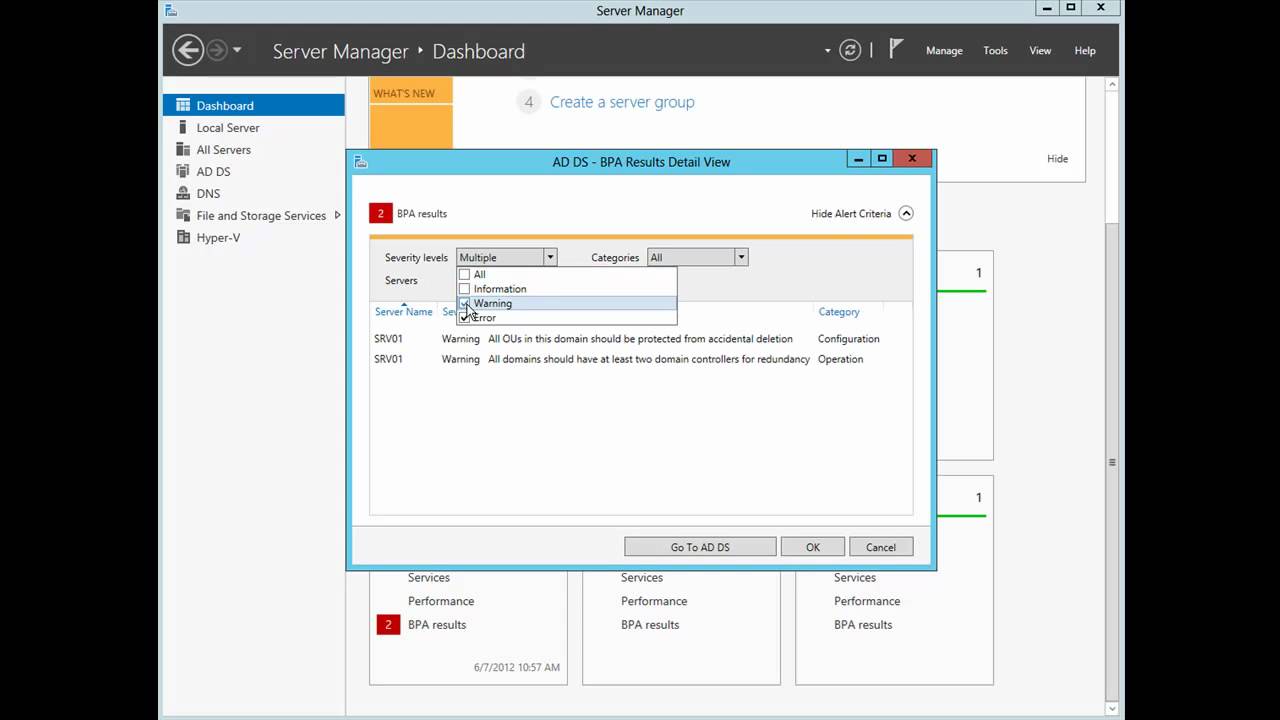Viewport: 1280px width, 720px height.
Task: Sort by Category column header
Action: point(839,312)
